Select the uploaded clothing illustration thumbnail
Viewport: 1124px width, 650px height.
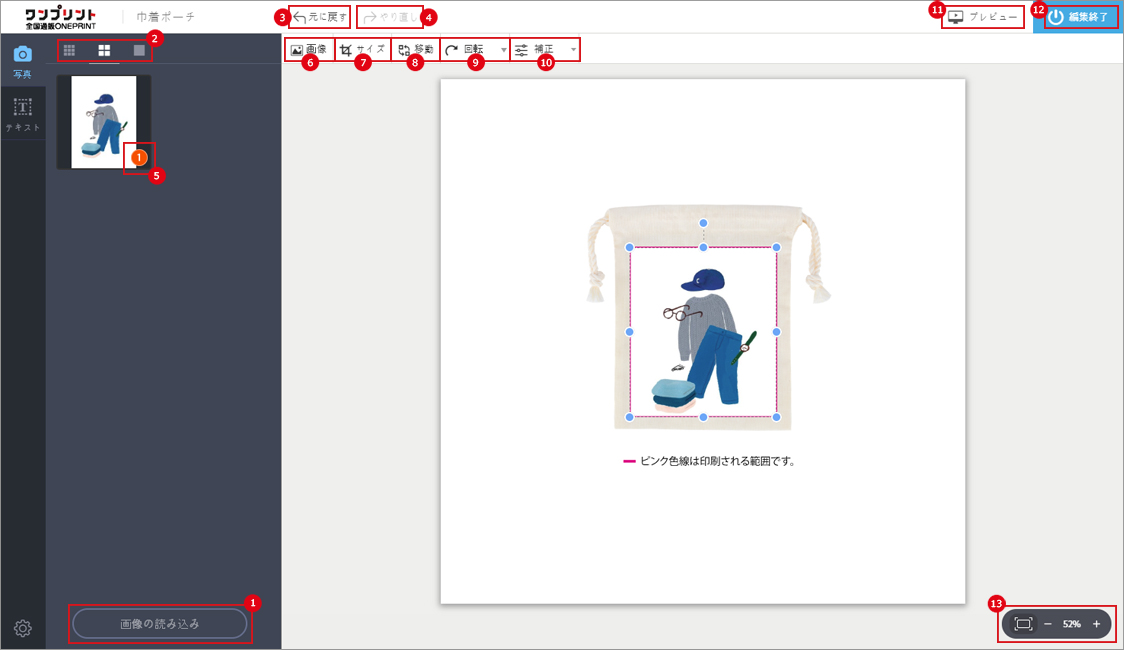104,122
